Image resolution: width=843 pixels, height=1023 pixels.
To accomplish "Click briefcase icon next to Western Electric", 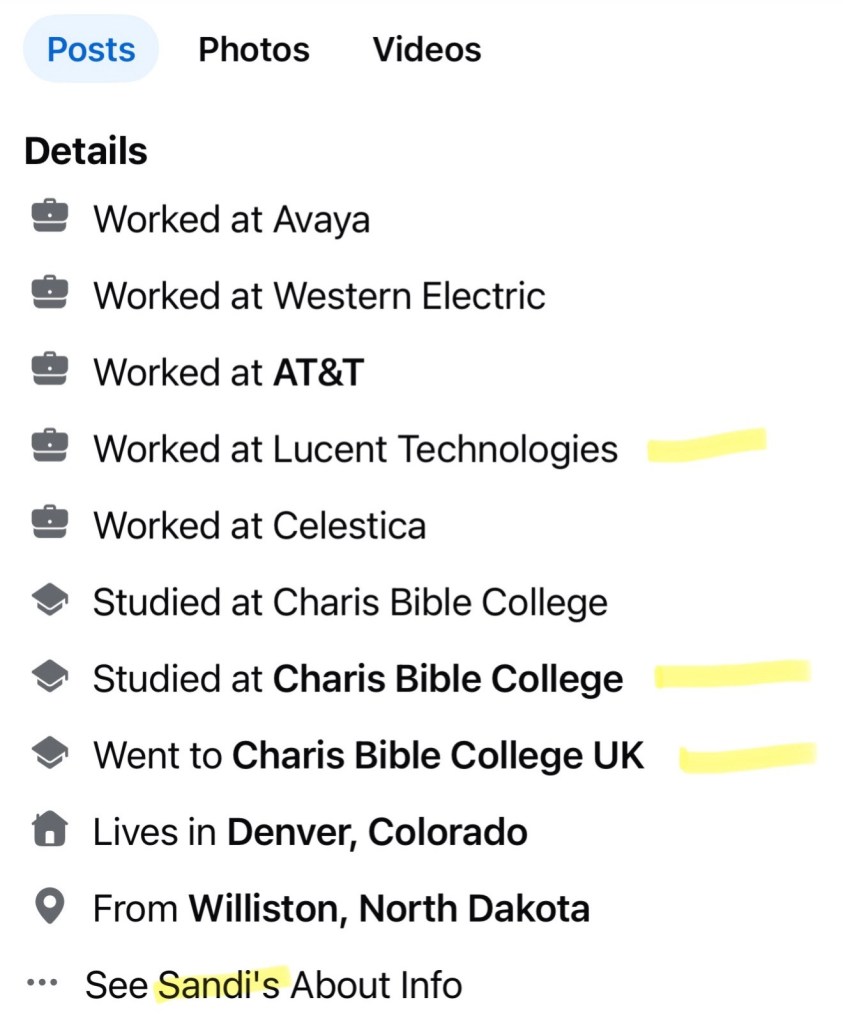I will pos(49,294).
